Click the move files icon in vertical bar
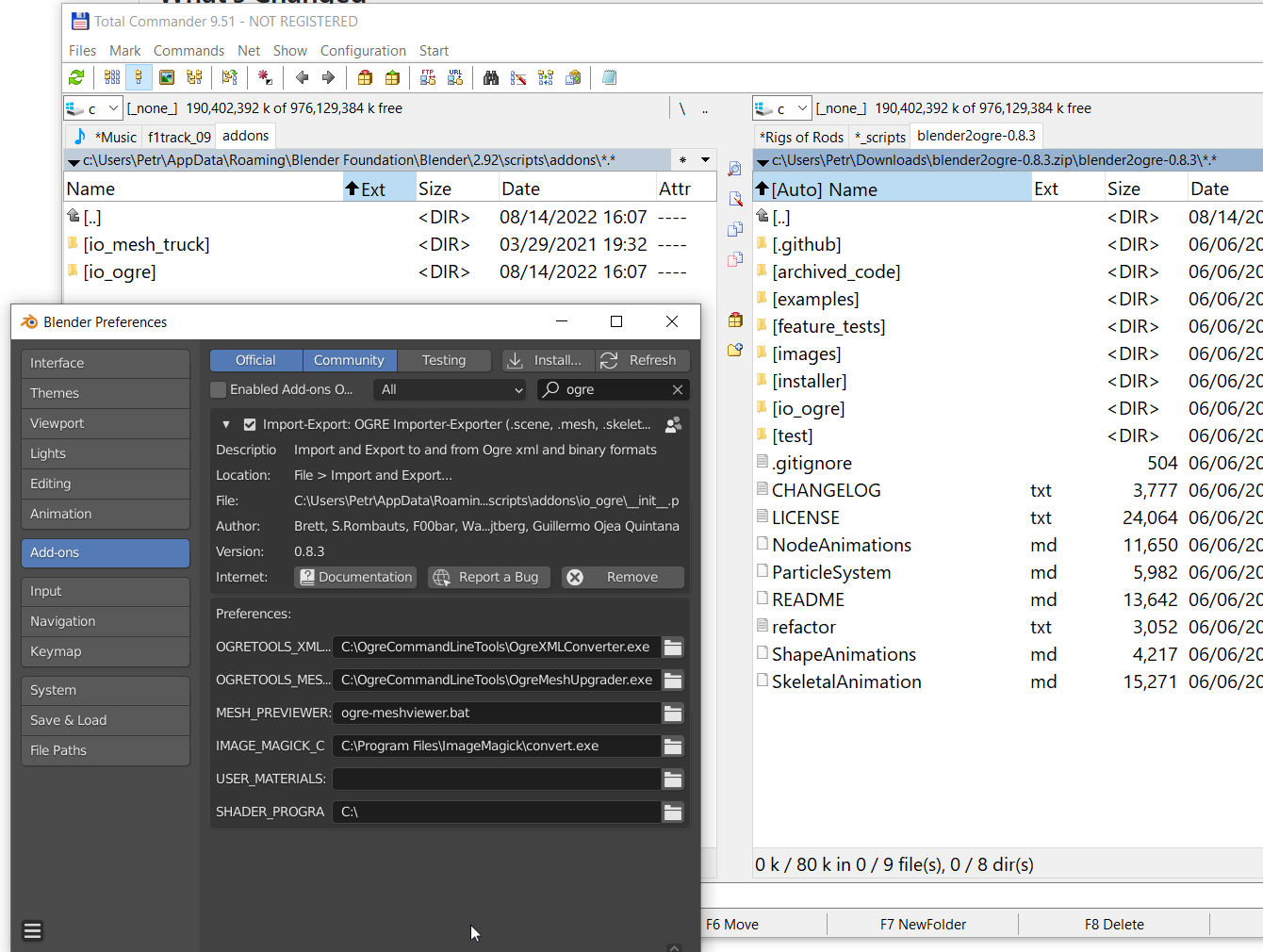This screenshot has width=1263, height=952. coord(735,259)
